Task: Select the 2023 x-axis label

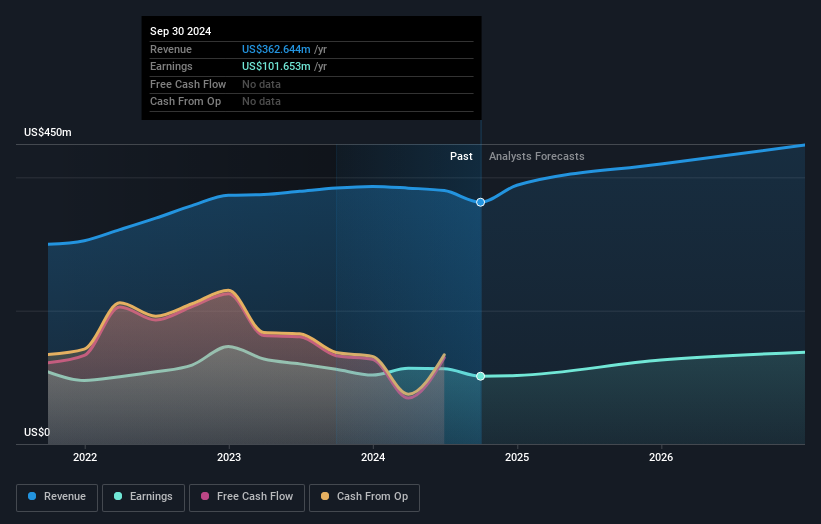Action: pos(229,457)
